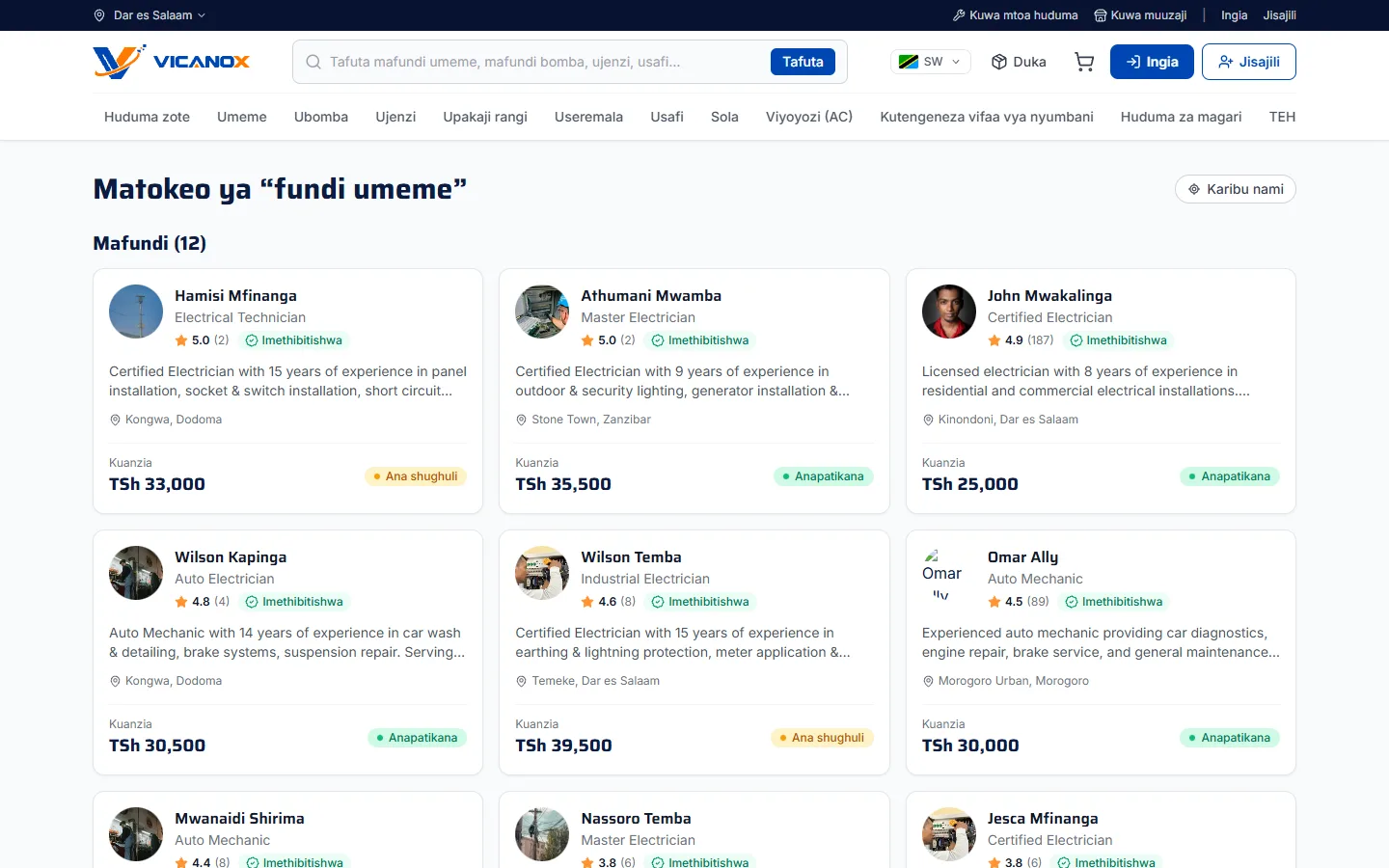Image resolution: width=1389 pixels, height=868 pixels.
Task: Click the Hamisi Mfinanga name link
Action: (235, 296)
